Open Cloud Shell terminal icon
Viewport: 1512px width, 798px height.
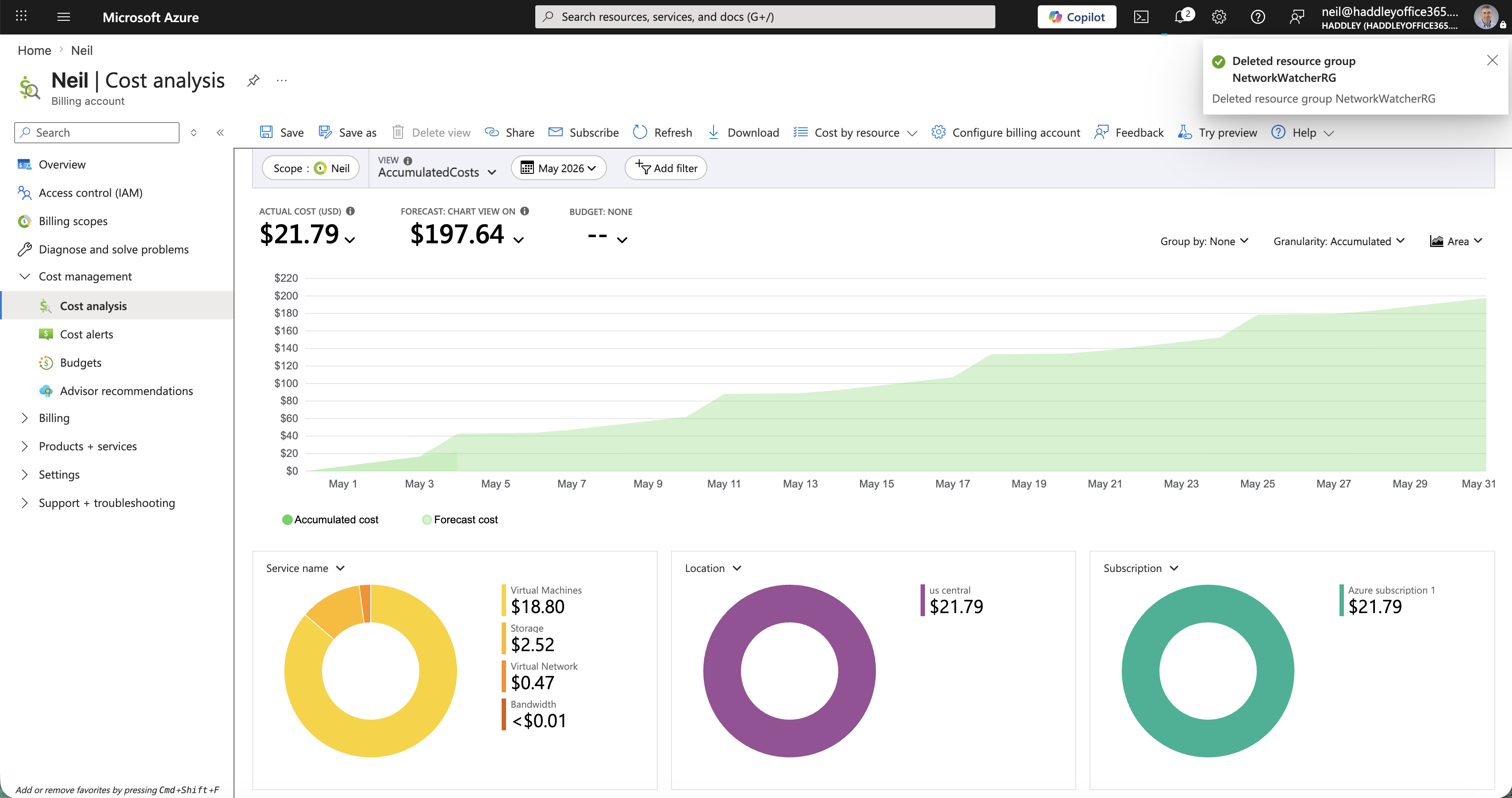[x=1141, y=16]
